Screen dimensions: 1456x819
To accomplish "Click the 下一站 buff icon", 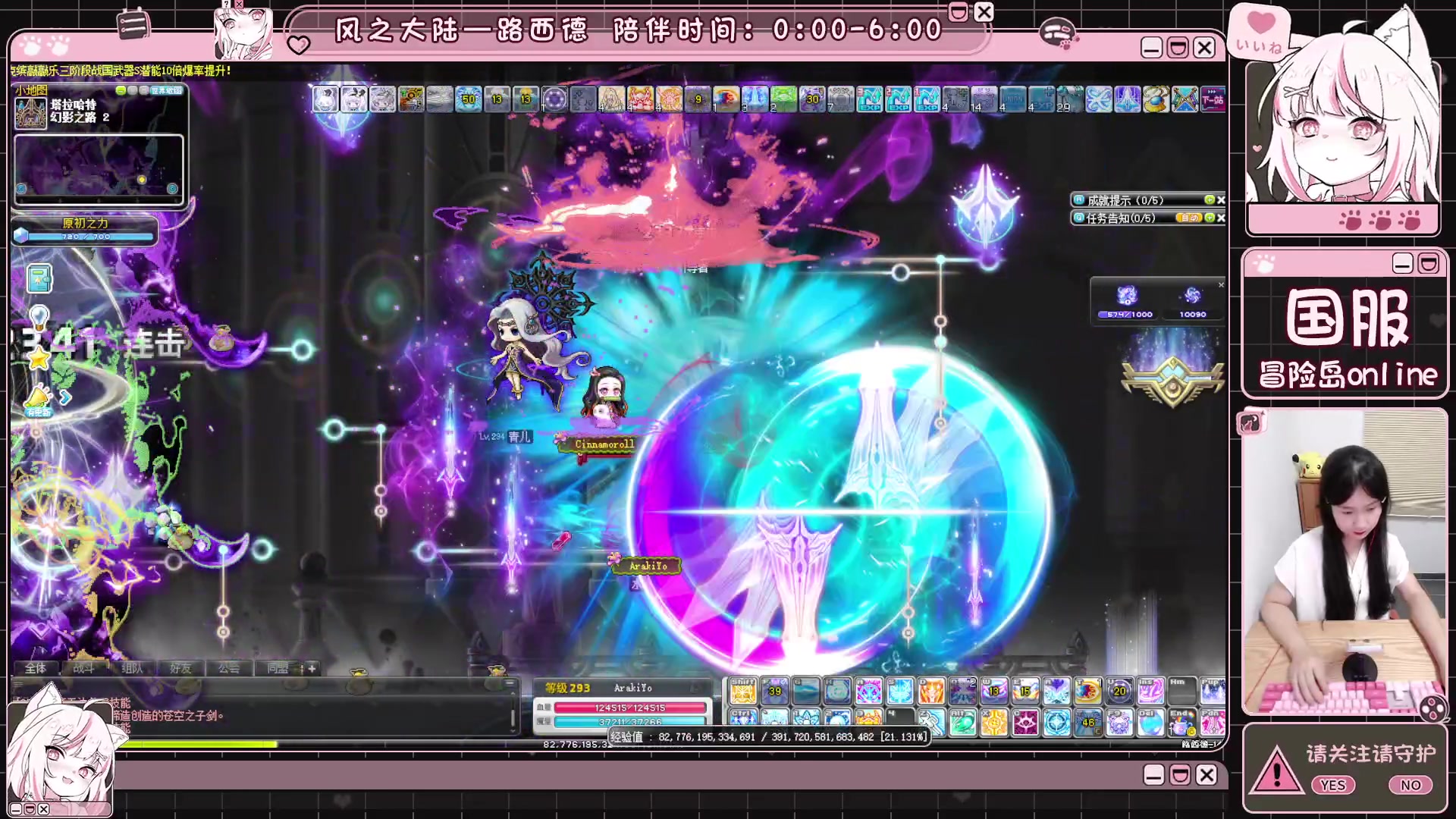I will (x=1213, y=99).
